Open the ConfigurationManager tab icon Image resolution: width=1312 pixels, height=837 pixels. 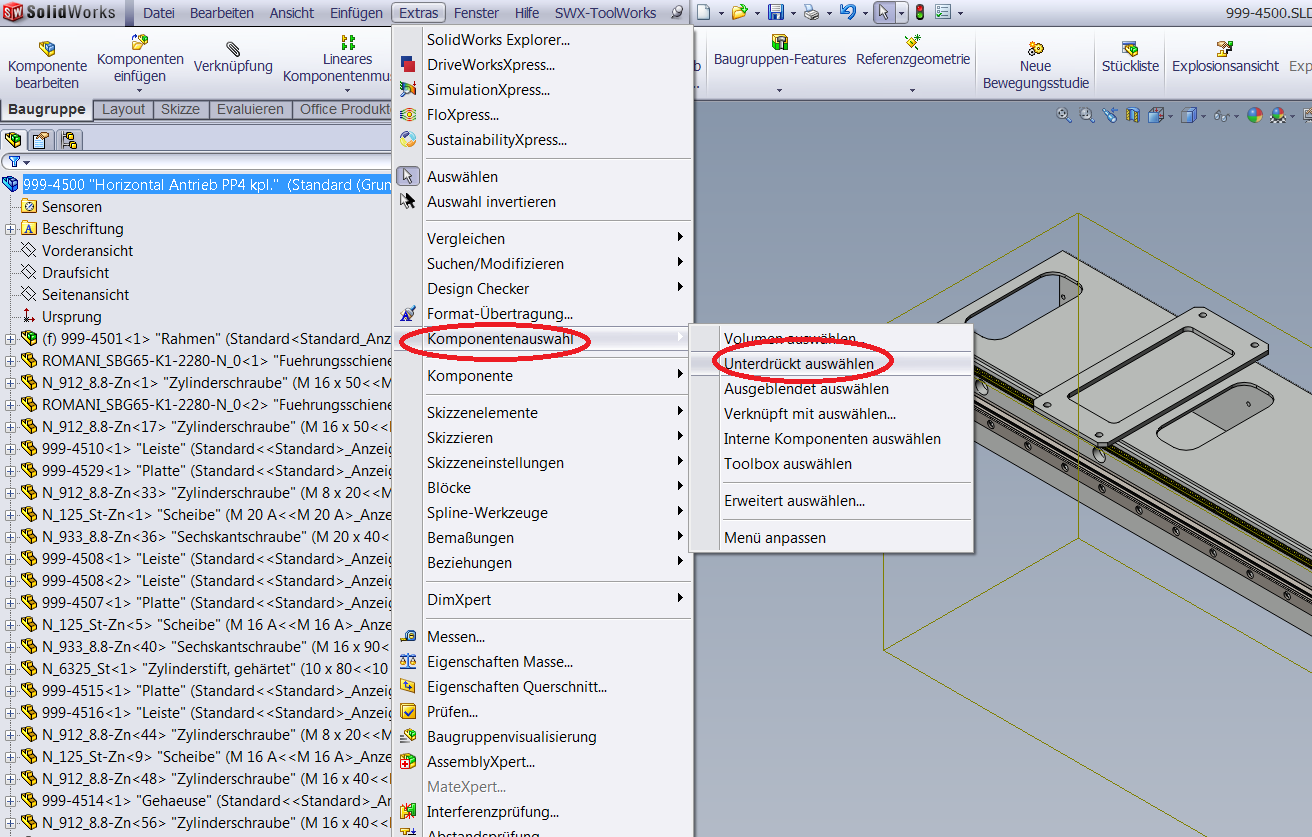69,140
